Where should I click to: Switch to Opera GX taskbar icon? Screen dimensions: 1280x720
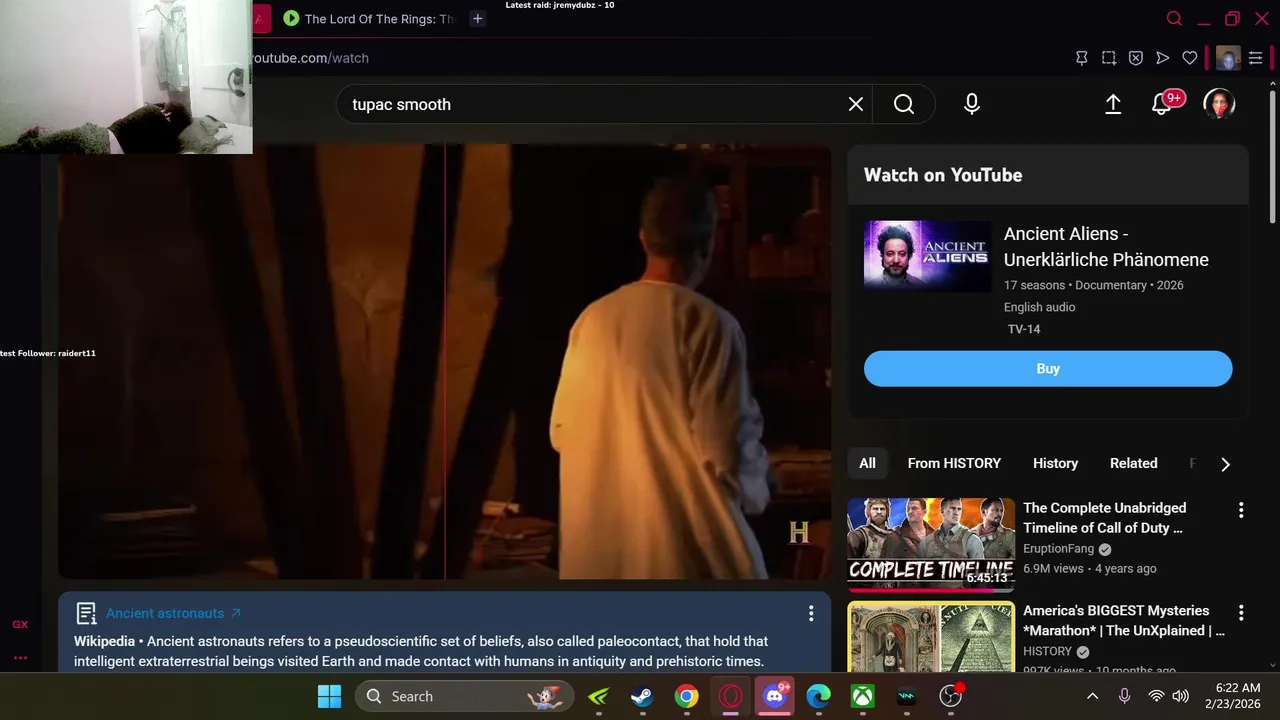(x=730, y=696)
